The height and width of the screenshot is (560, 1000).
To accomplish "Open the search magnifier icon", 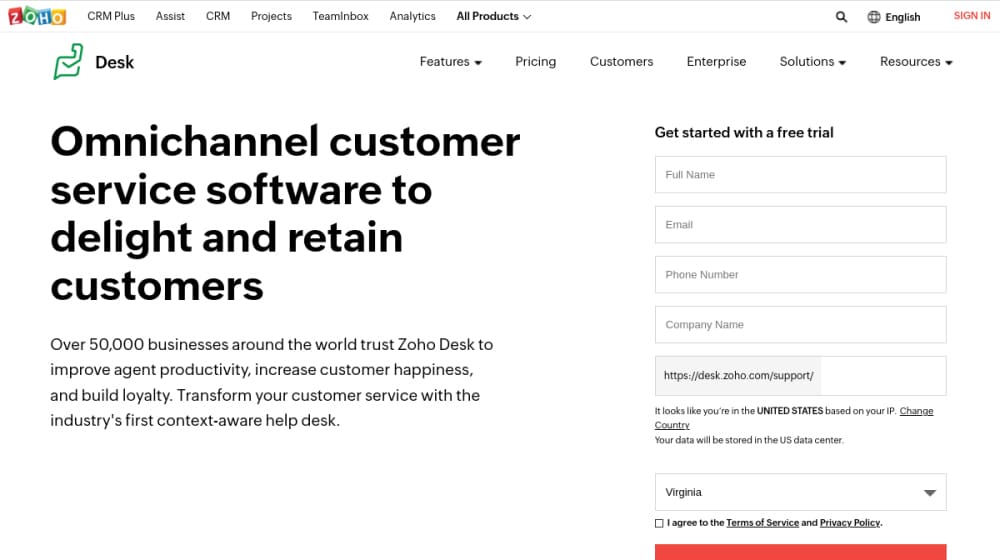I will [841, 17].
